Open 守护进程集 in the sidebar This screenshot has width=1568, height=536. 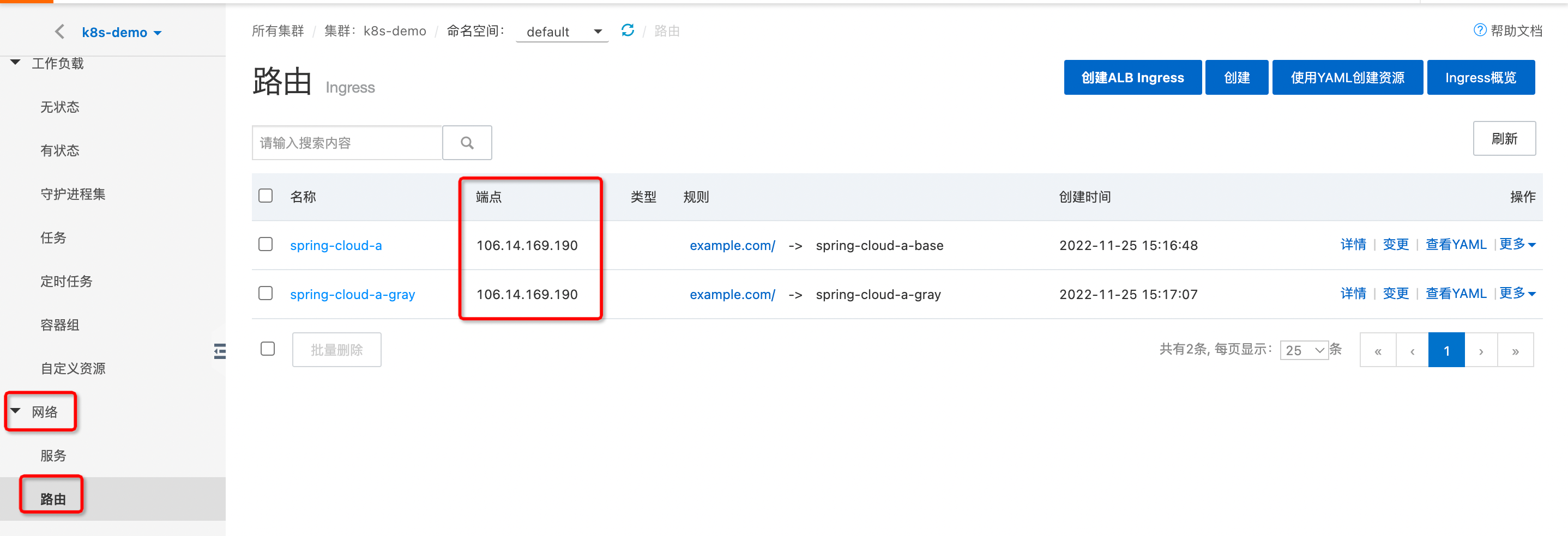tap(73, 194)
